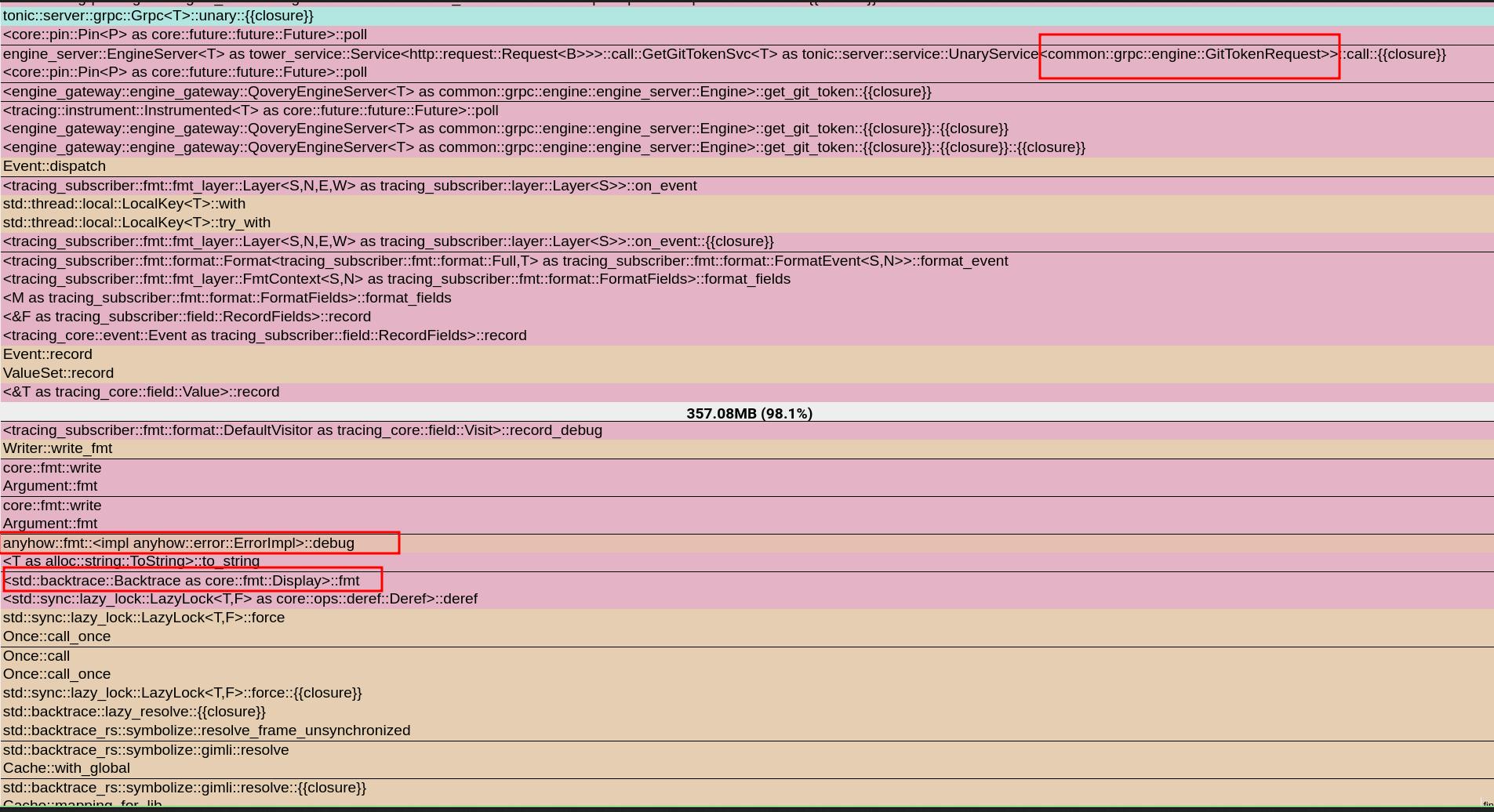Click the Once::call frame
1494x812 pixels.
point(747,656)
